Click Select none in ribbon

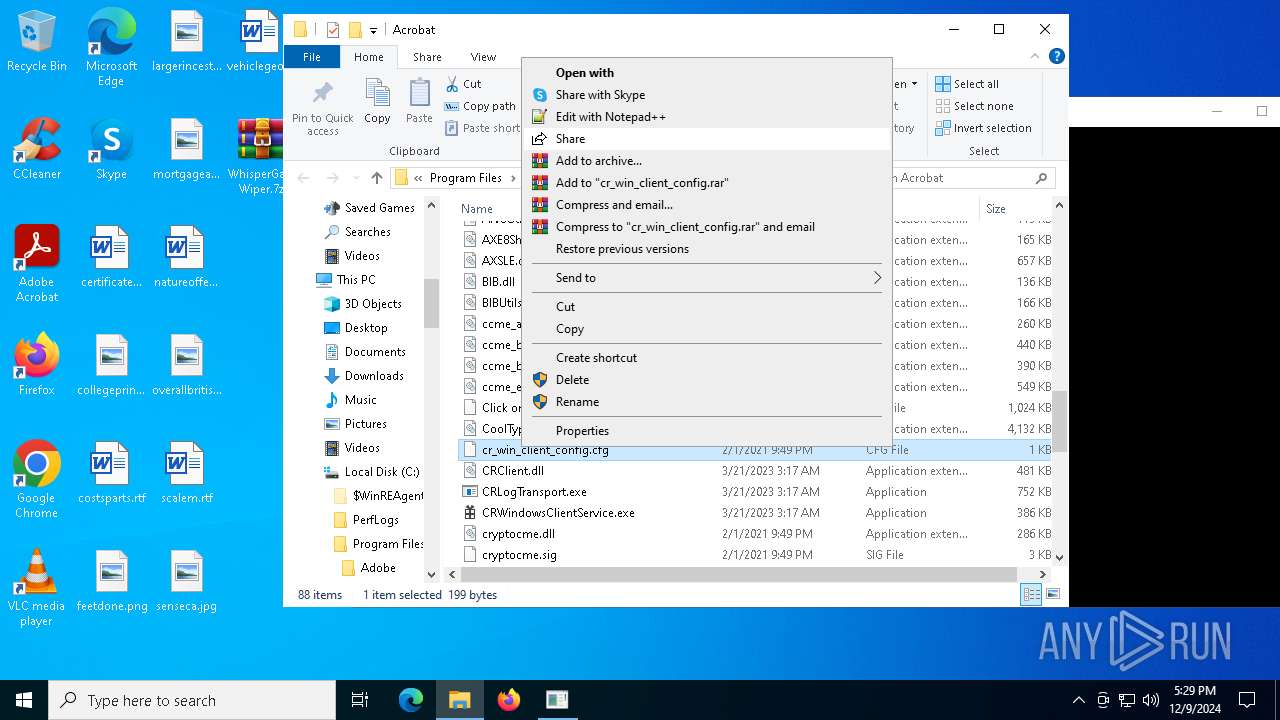click(x=974, y=106)
